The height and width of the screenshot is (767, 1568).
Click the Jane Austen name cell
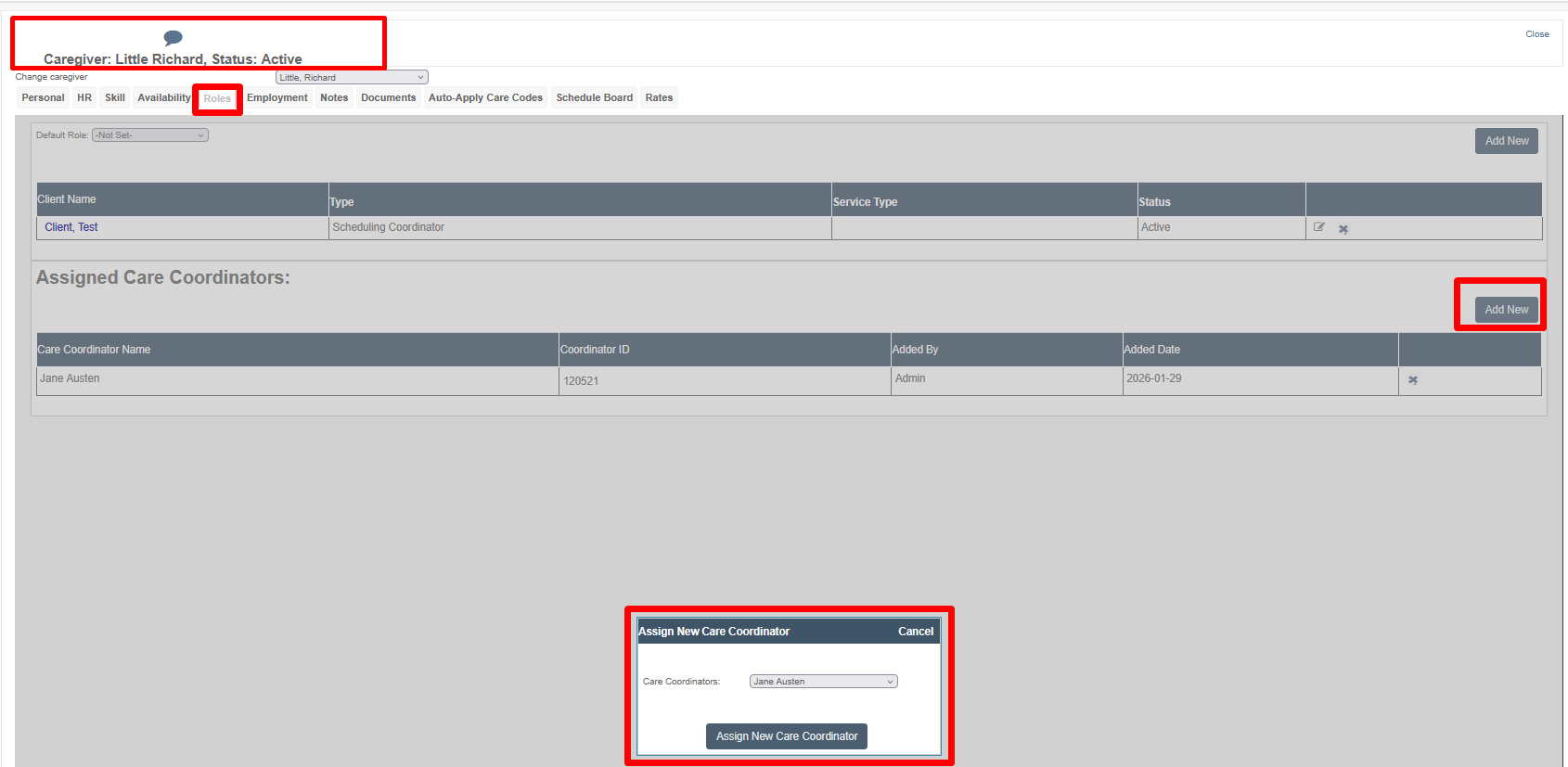pyautogui.click(x=298, y=381)
